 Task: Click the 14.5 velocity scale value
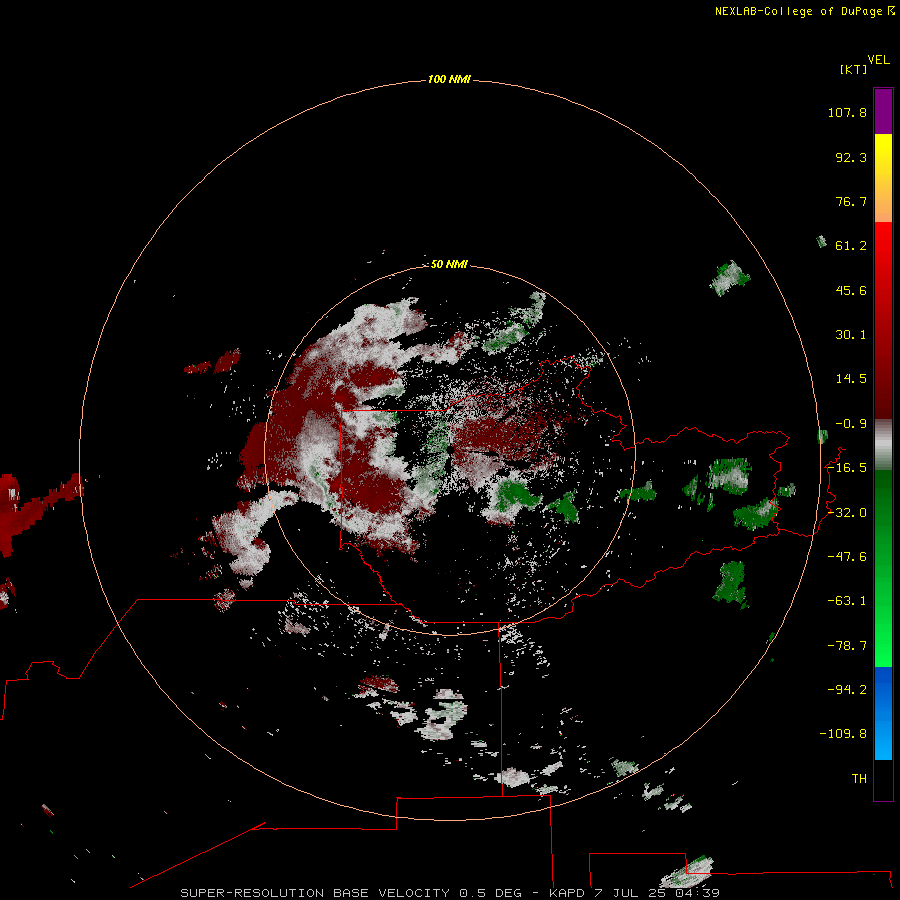[x=851, y=379]
